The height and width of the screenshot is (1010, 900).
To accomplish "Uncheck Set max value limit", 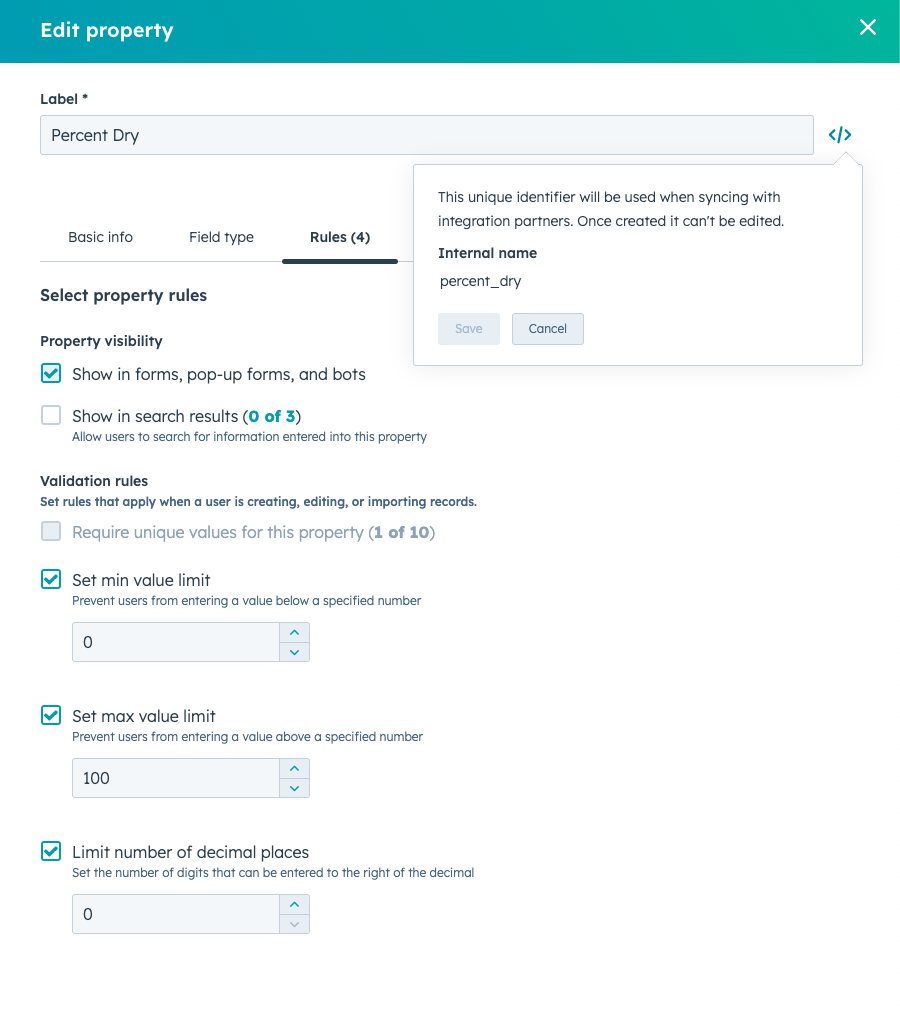I will pyautogui.click(x=50, y=715).
